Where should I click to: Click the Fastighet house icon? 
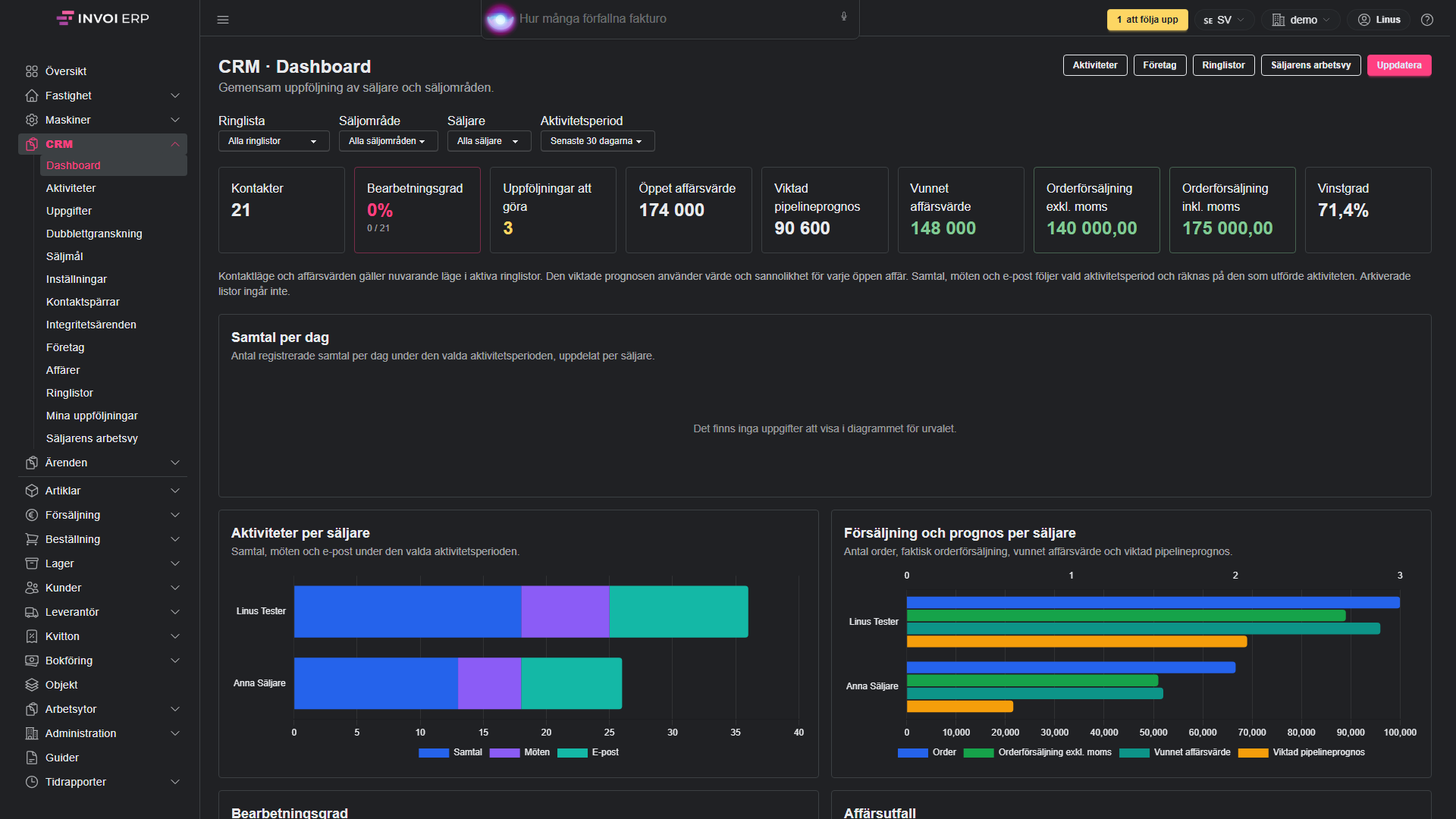(x=32, y=96)
